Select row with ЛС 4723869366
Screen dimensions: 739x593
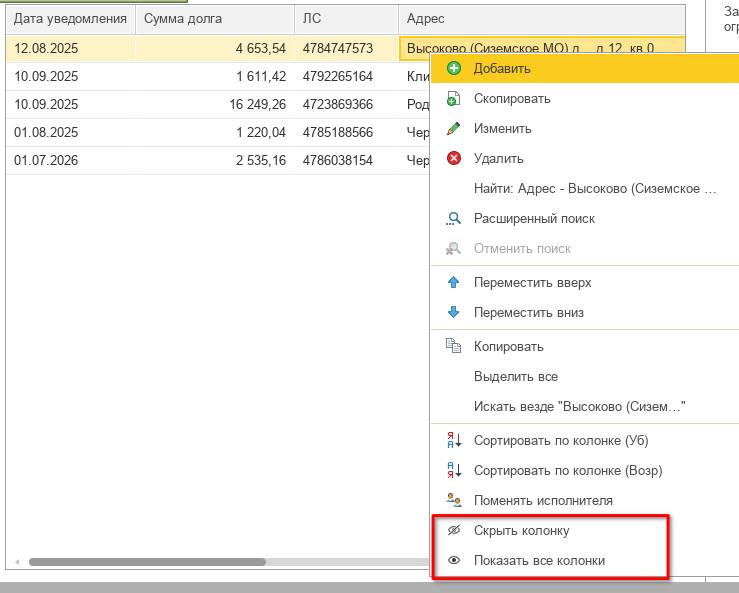[337, 104]
